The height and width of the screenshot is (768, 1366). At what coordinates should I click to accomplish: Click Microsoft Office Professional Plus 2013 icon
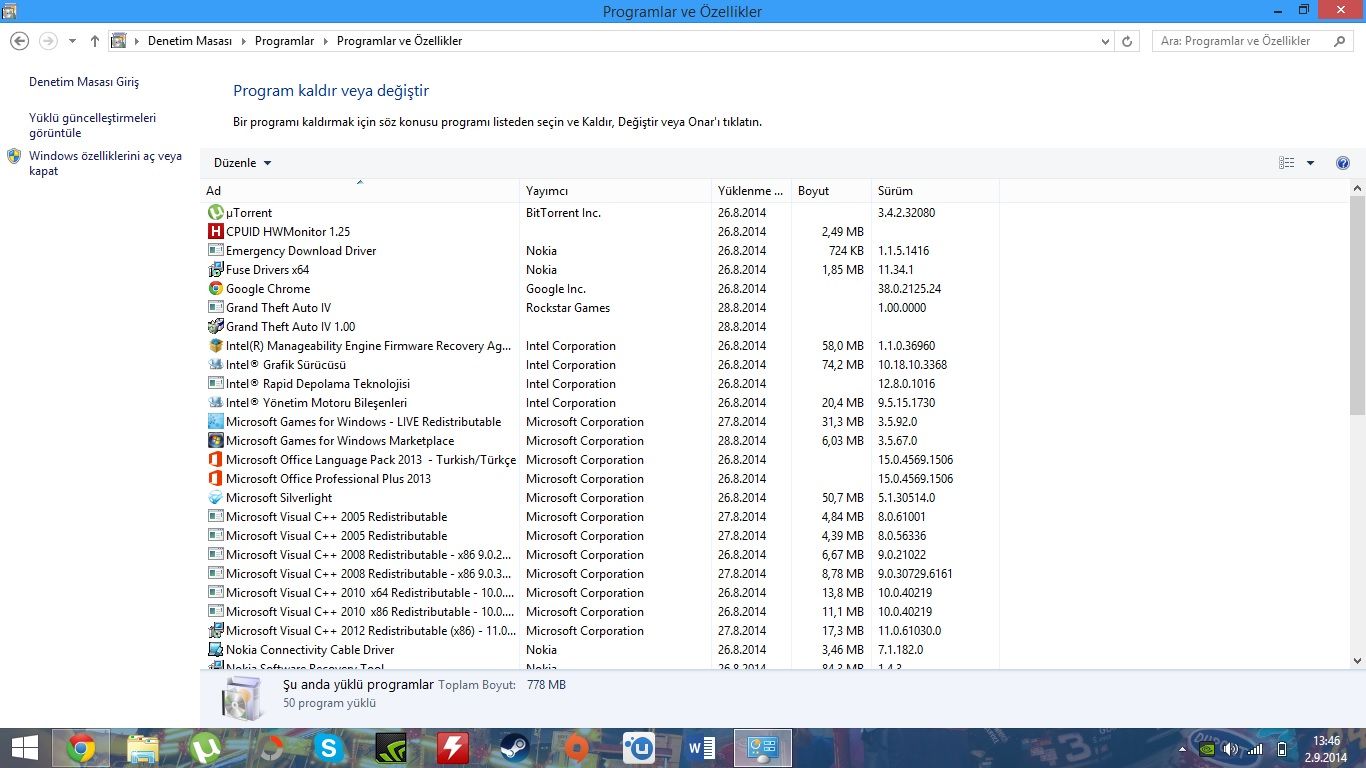click(215, 479)
